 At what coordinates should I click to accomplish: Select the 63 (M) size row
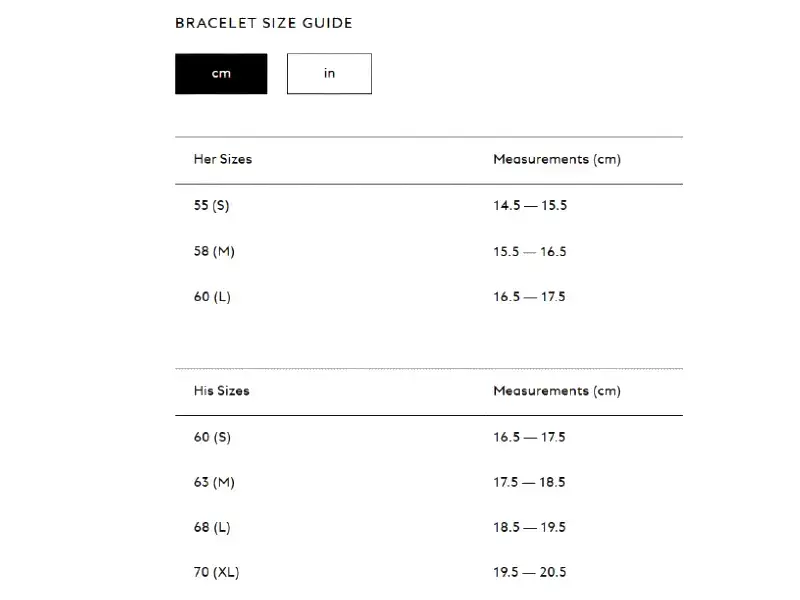(214, 482)
